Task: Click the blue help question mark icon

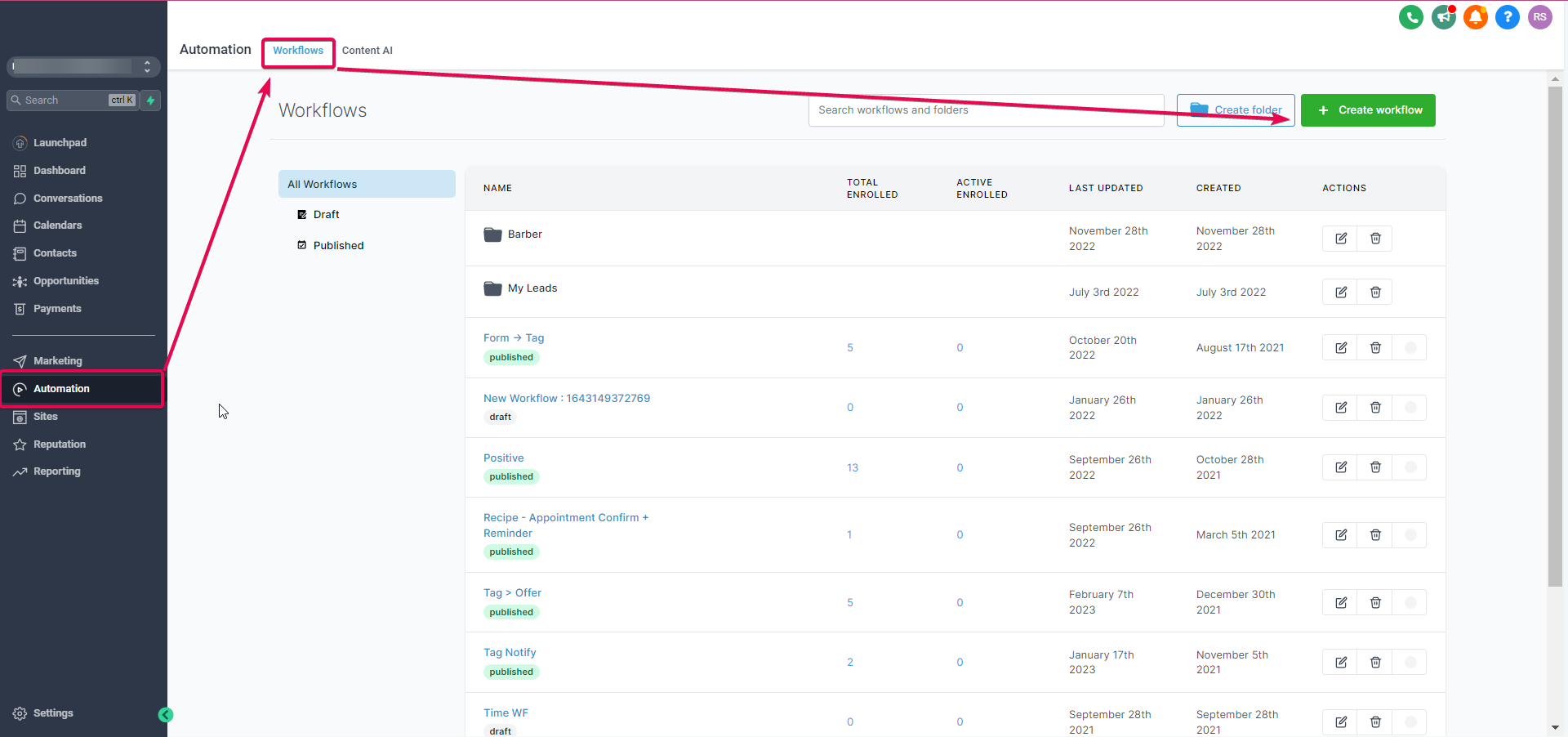Action: tap(1507, 17)
